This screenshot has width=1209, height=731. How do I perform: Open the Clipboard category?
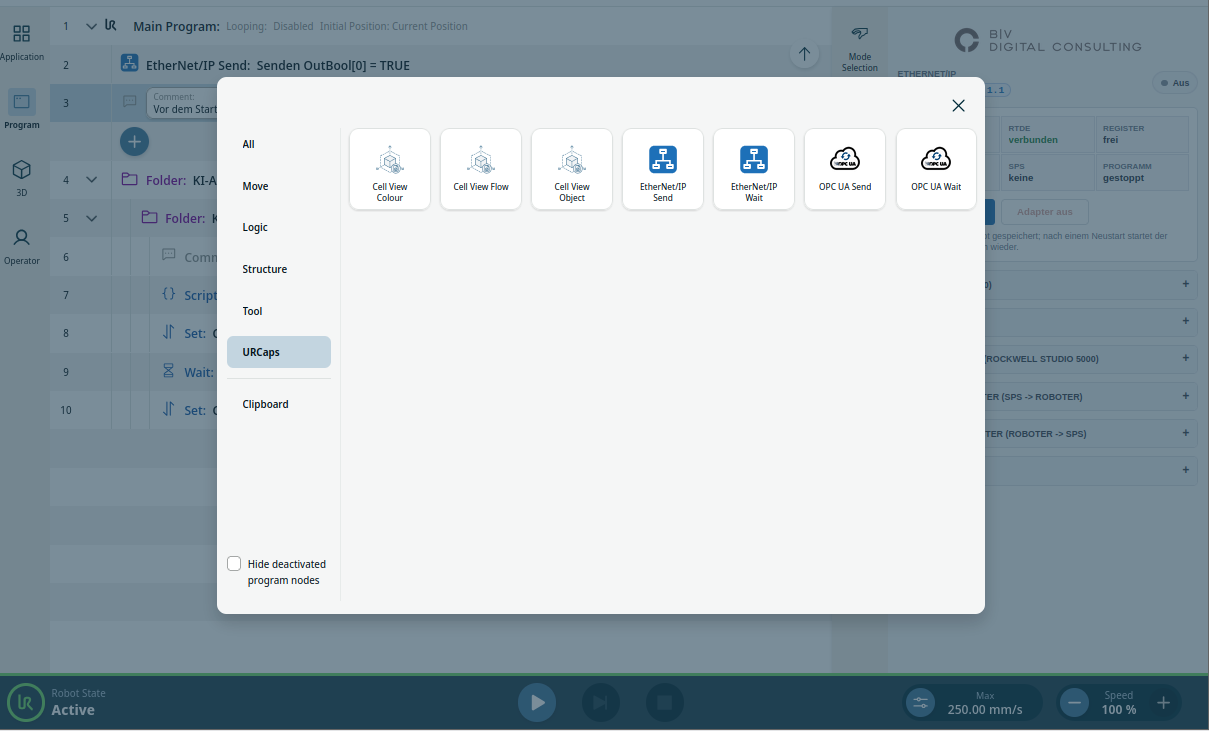[x=279, y=404]
